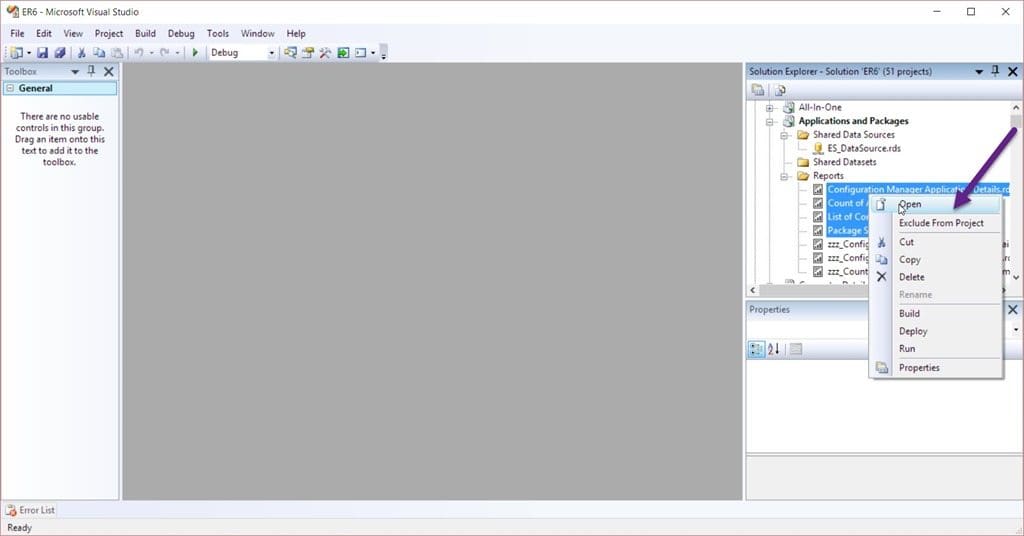Click the Toolbox hammer-and-wrench toolbar icon
The image size is (1024, 536).
pos(325,53)
